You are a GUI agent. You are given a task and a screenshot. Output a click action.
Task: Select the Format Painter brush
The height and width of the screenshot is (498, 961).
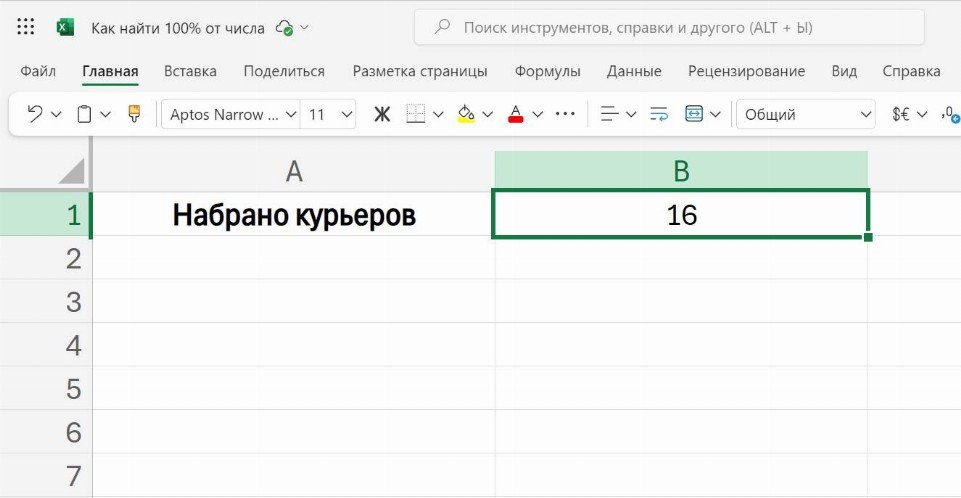tap(135, 114)
